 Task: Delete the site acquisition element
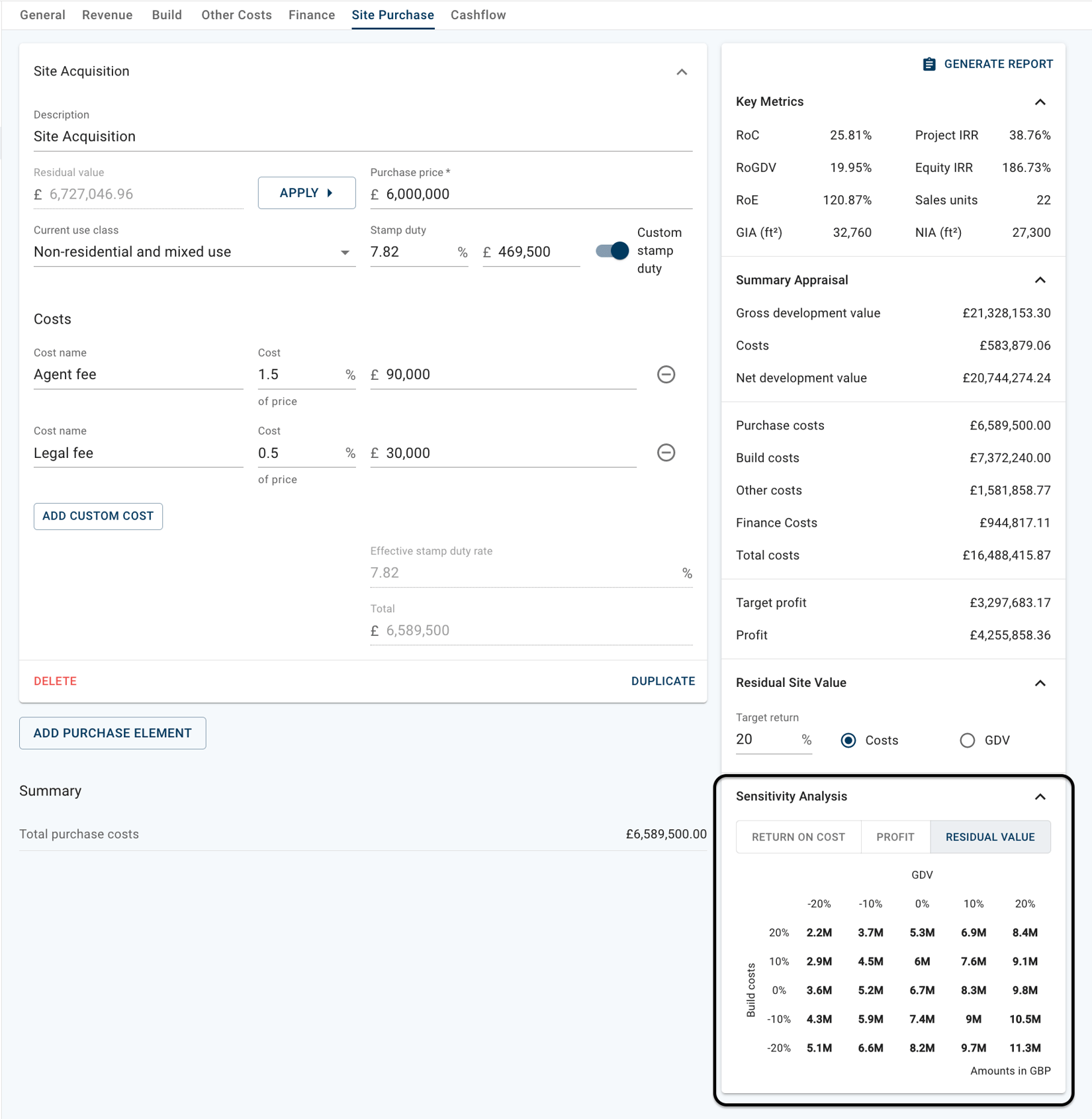tap(55, 681)
